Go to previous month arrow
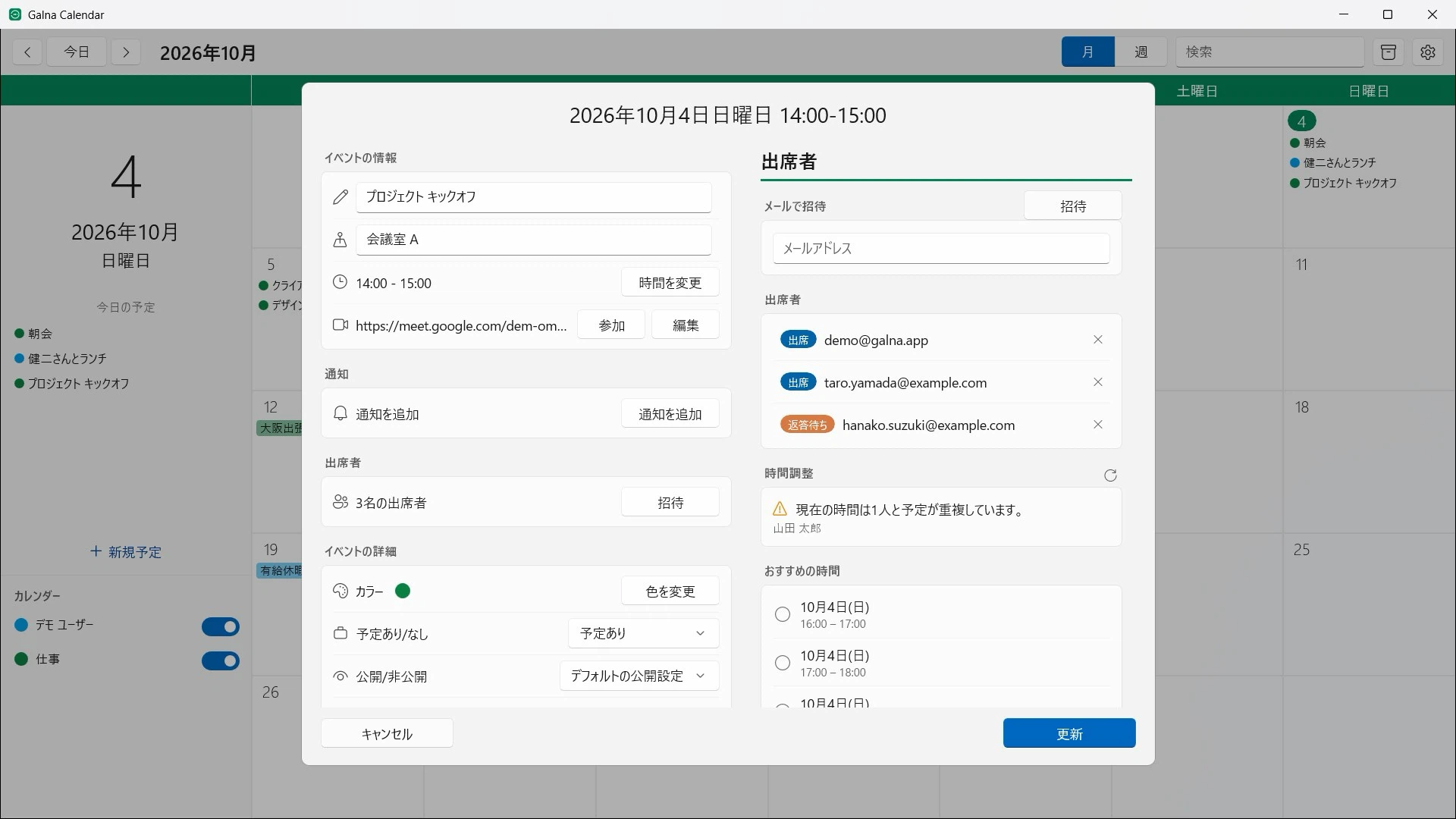This screenshot has height=819, width=1456. [x=27, y=52]
